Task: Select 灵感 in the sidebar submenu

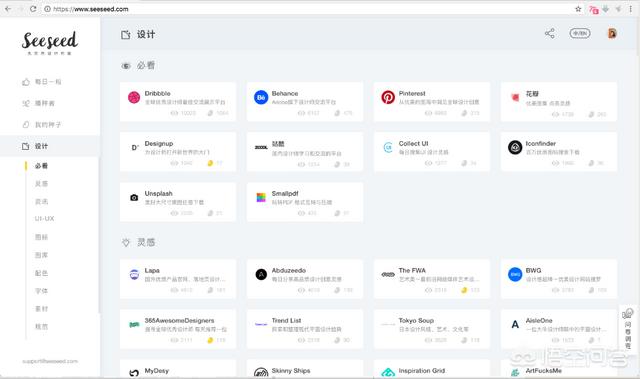Action: (x=42, y=184)
